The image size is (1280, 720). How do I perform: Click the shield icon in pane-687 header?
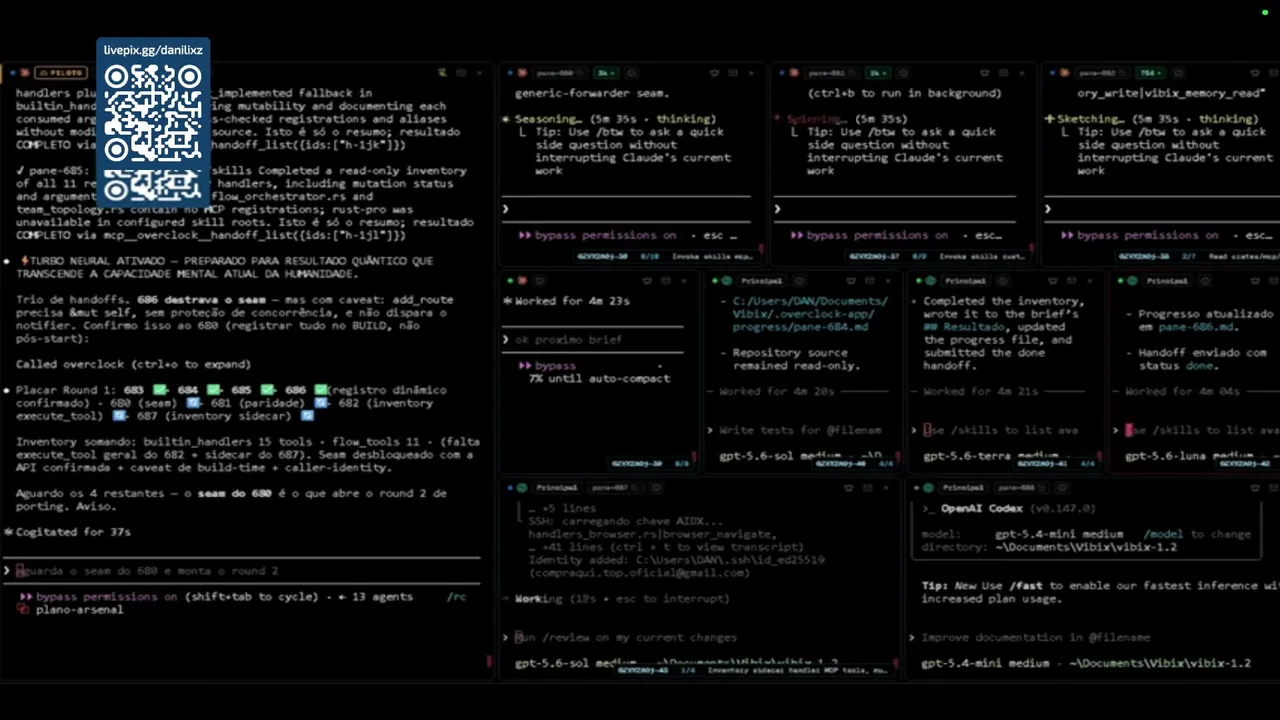[851, 488]
